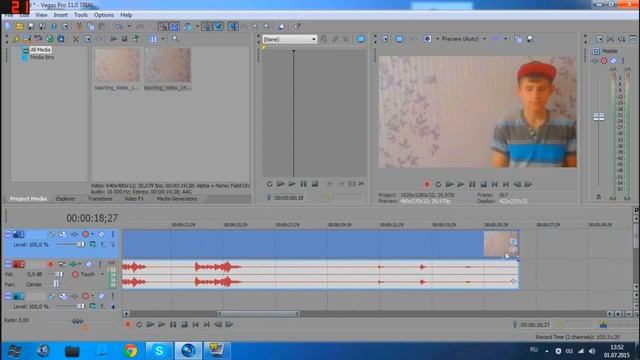640x360 pixels.
Task: Click the audio track Vol slider handle
Action: (x=60, y=274)
